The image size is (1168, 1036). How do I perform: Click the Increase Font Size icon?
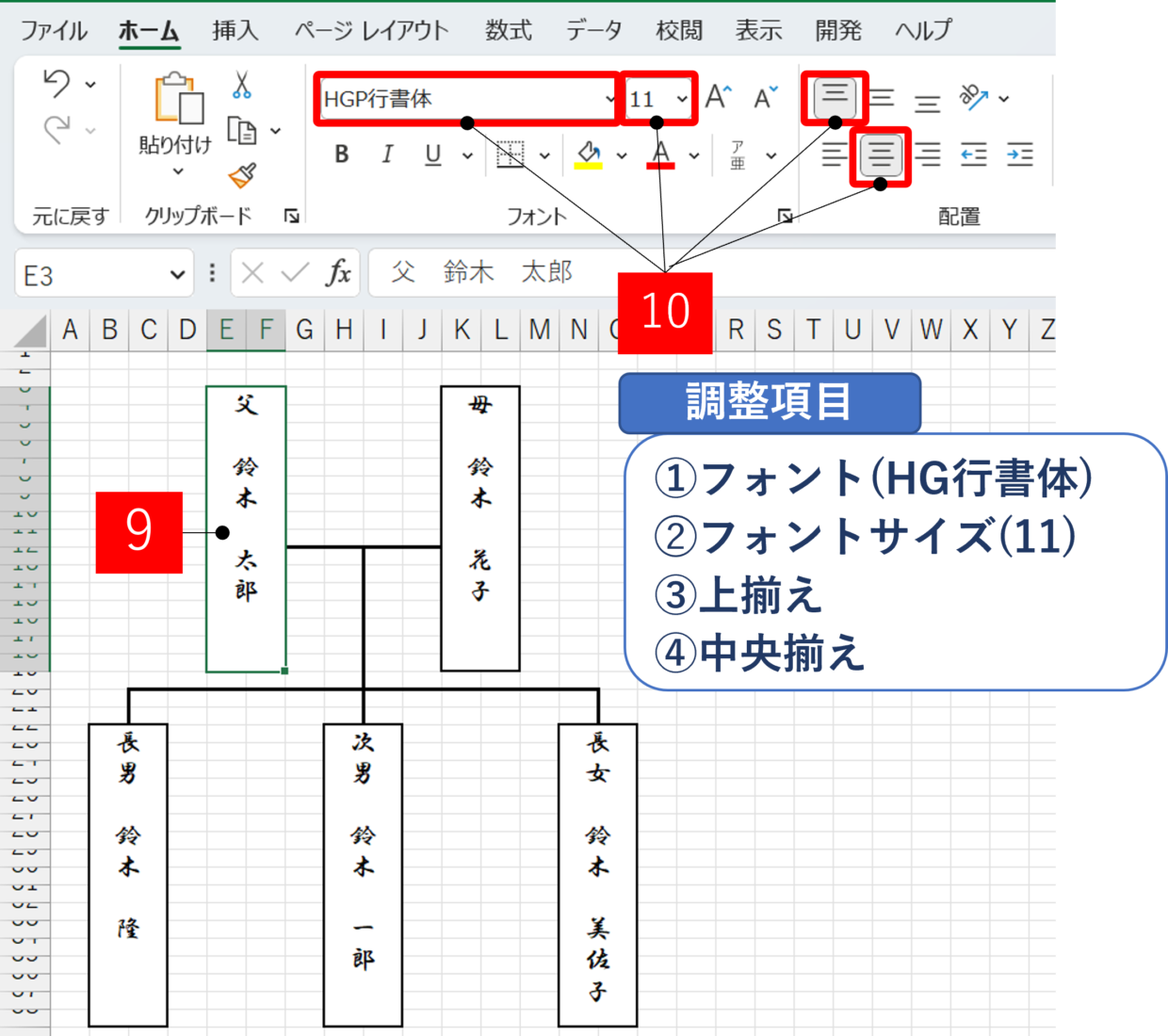[718, 97]
